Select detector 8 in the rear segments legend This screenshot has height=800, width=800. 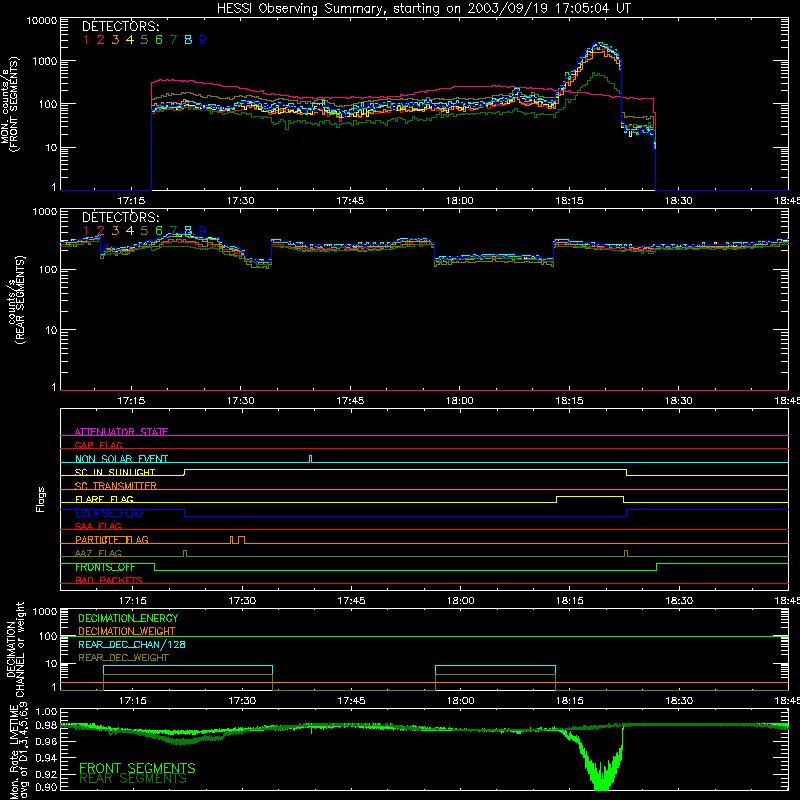[188, 231]
